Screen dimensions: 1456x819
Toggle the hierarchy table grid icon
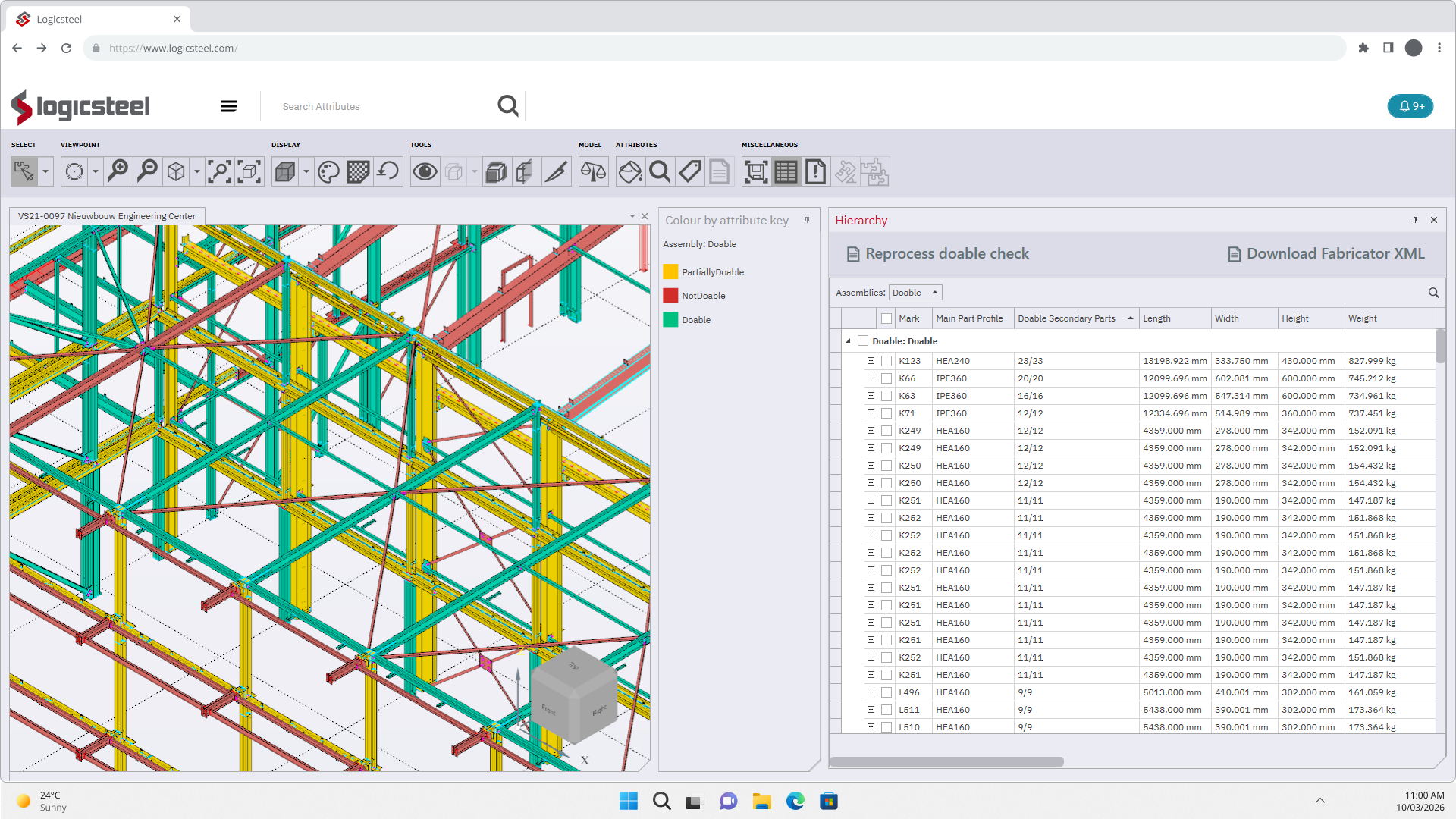[786, 171]
